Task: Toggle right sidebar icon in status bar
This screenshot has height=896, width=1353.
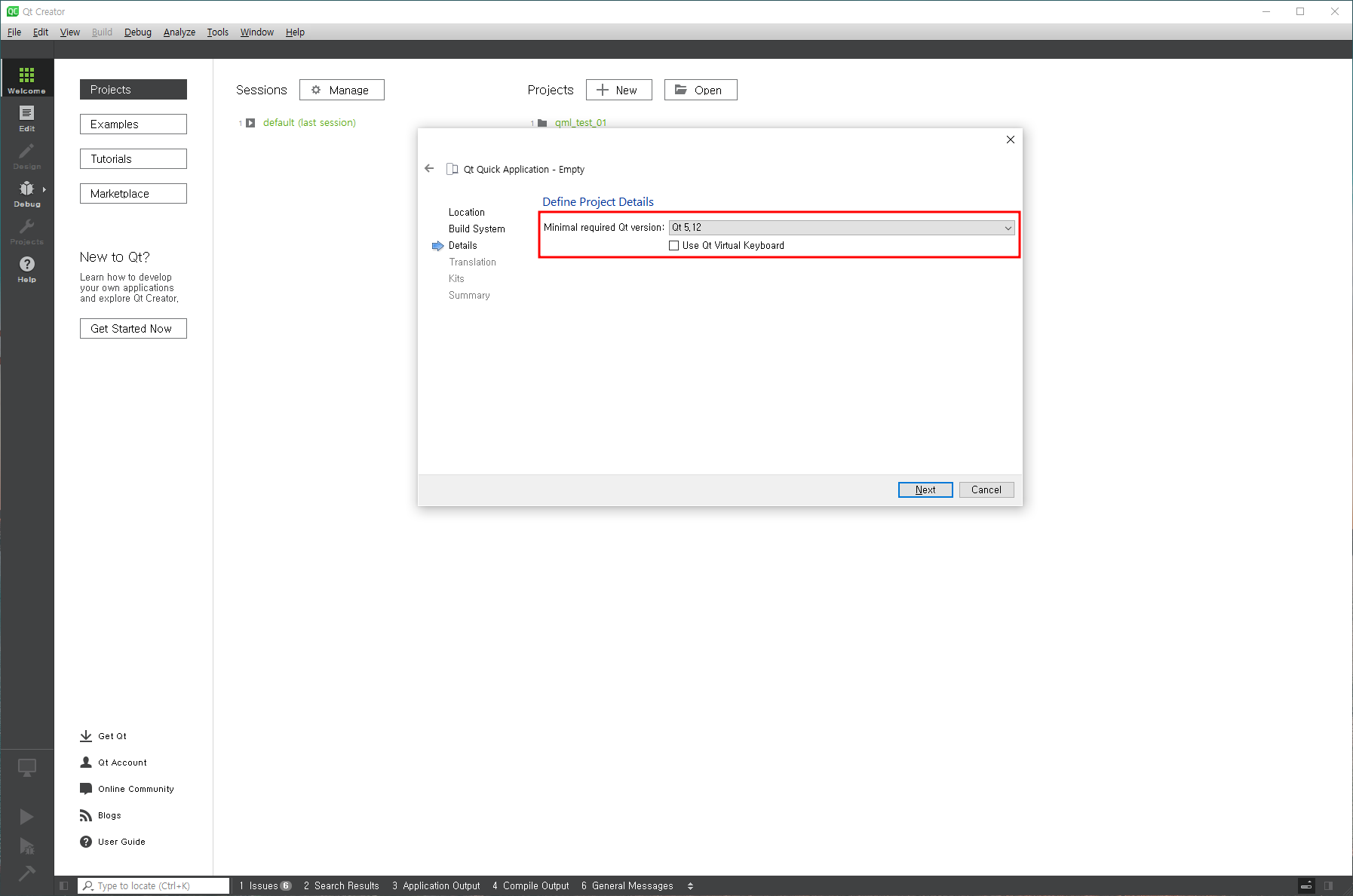Action: pyautogui.click(x=1329, y=885)
